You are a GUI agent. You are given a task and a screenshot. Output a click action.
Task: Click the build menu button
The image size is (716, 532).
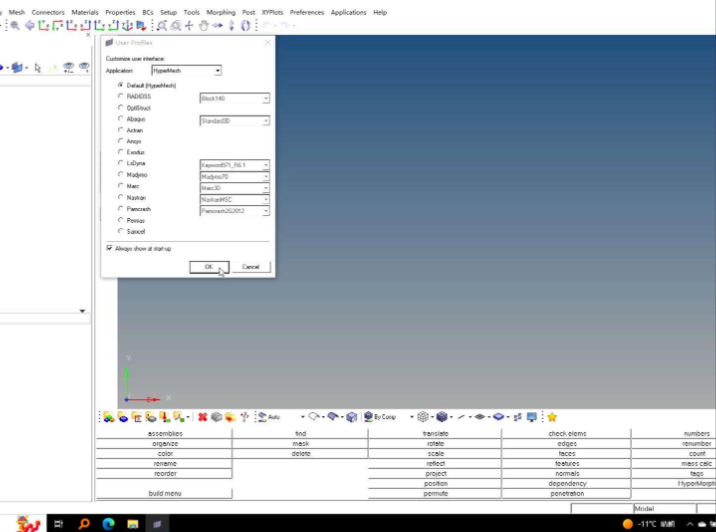click(x=165, y=493)
